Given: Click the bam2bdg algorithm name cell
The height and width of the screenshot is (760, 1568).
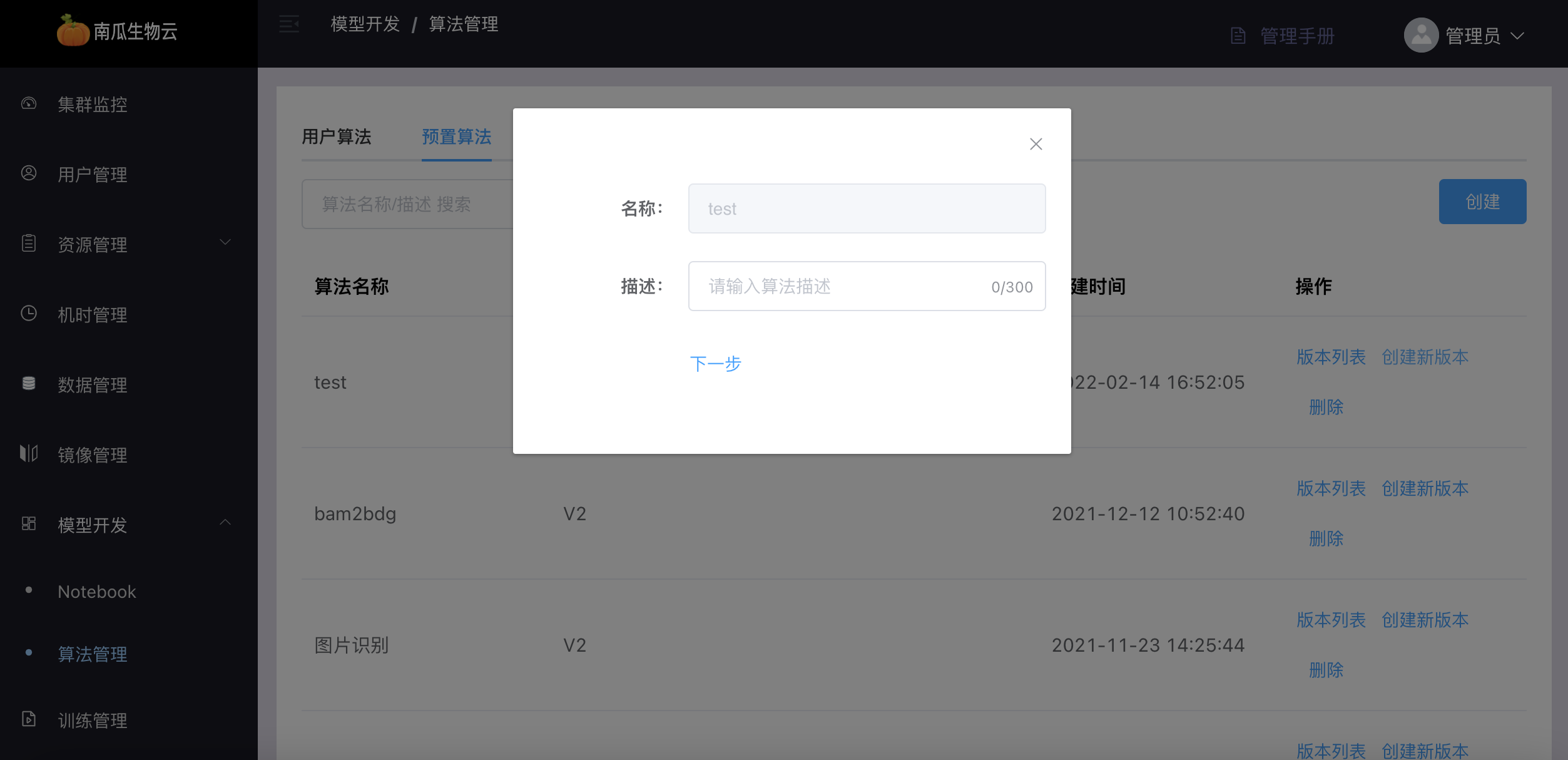Looking at the screenshot, I should pyautogui.click(x=355, y=514).
